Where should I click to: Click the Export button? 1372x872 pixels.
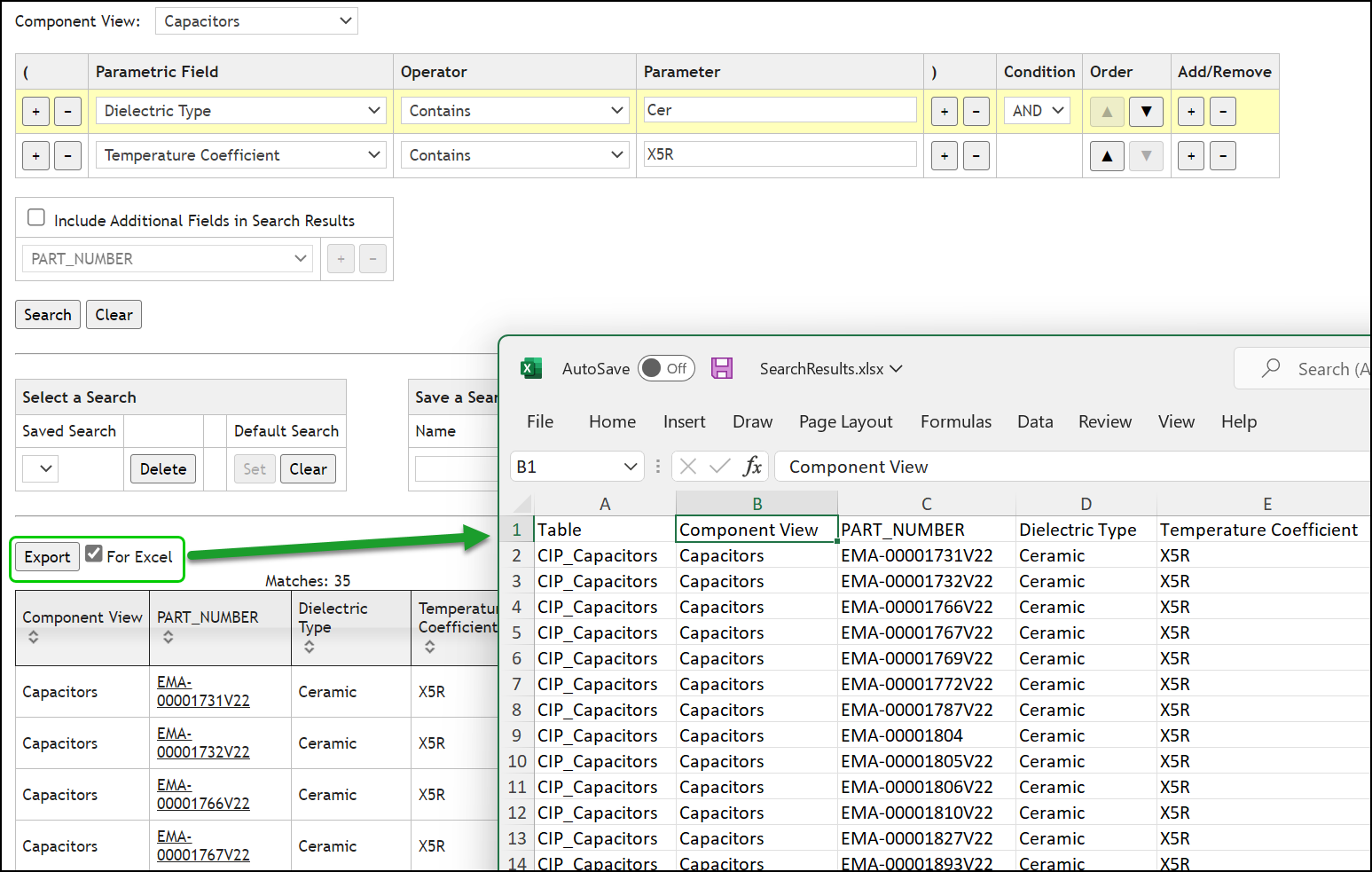pos(46,556)
